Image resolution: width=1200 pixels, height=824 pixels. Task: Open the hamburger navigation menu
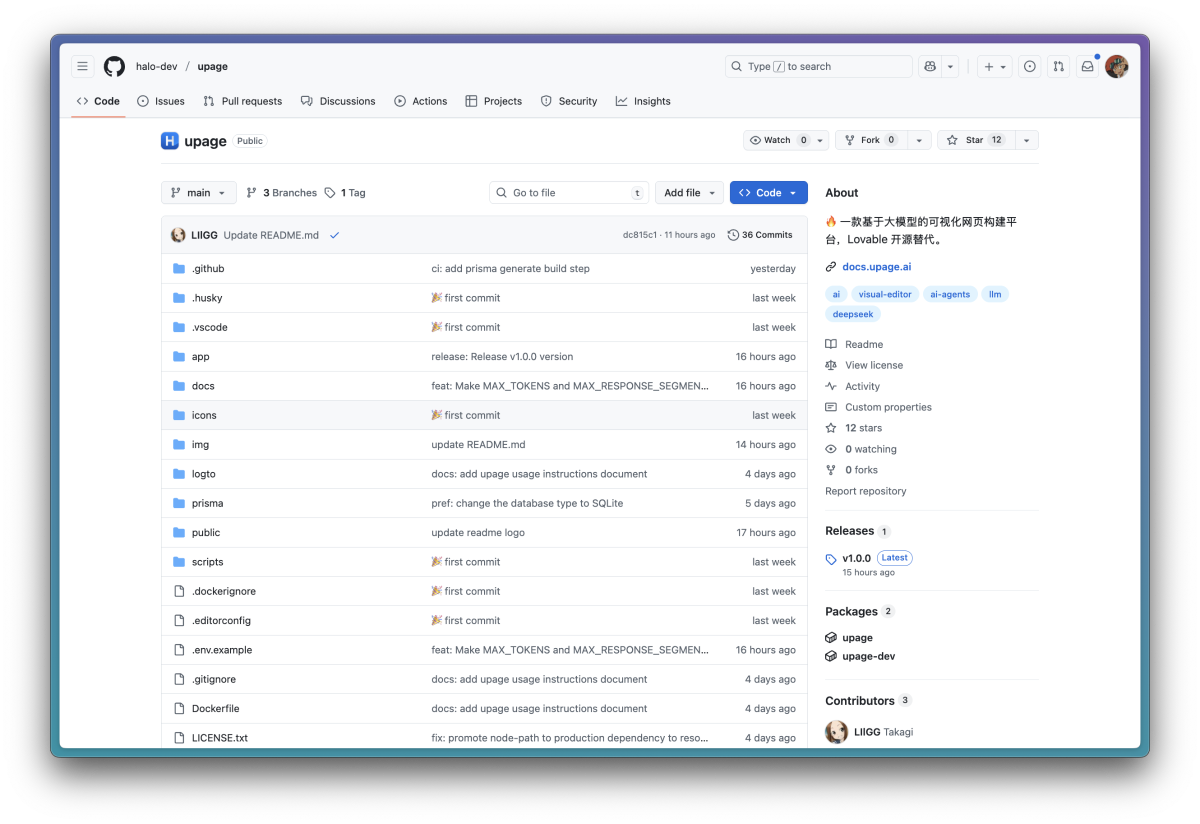(x=83, y=66)
